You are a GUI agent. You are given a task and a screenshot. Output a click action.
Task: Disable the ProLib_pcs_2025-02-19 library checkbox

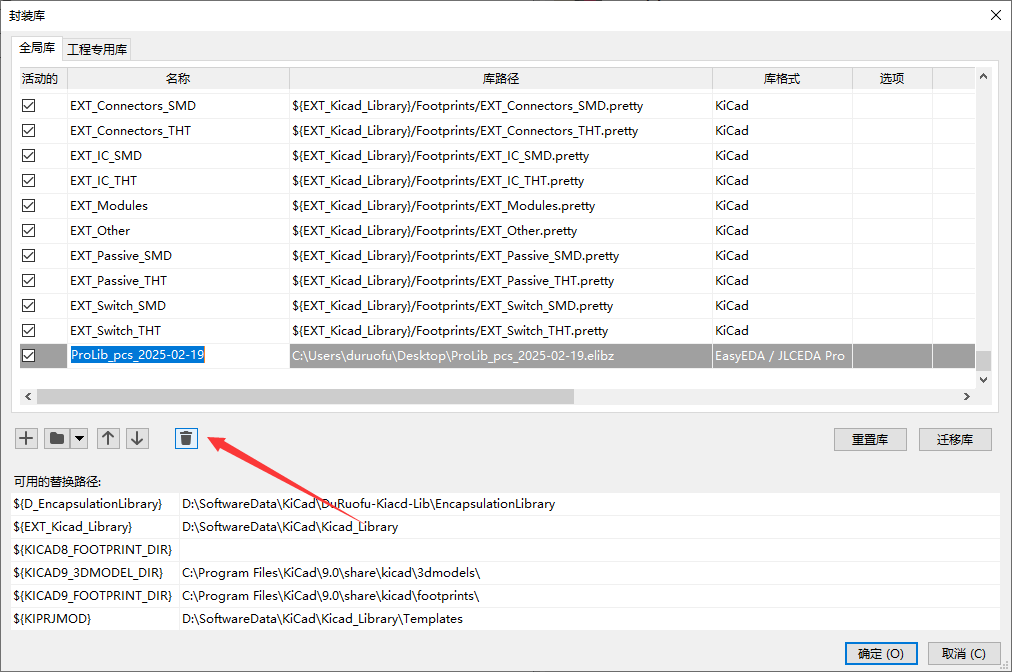click(x=29, y=355)
